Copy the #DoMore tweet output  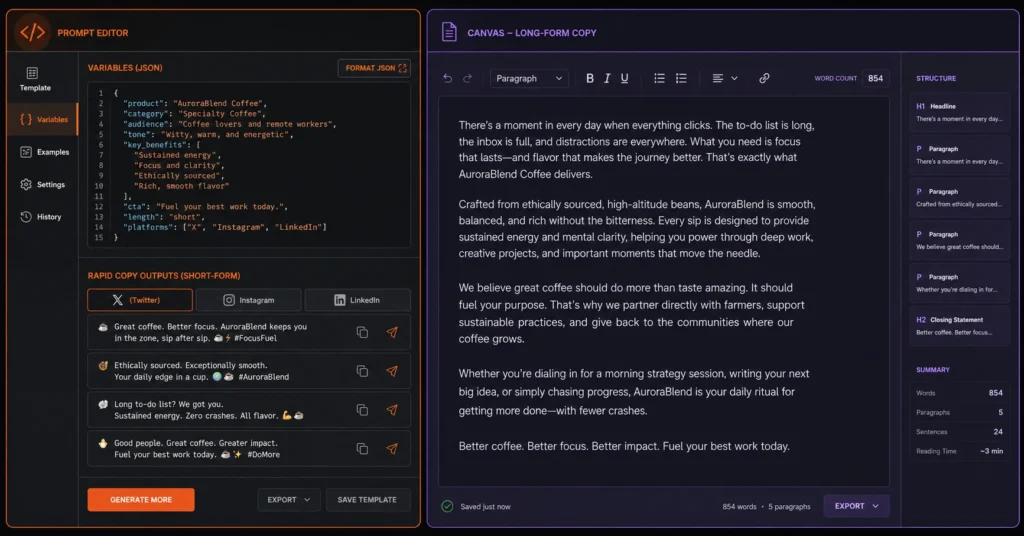coord(362,449)
